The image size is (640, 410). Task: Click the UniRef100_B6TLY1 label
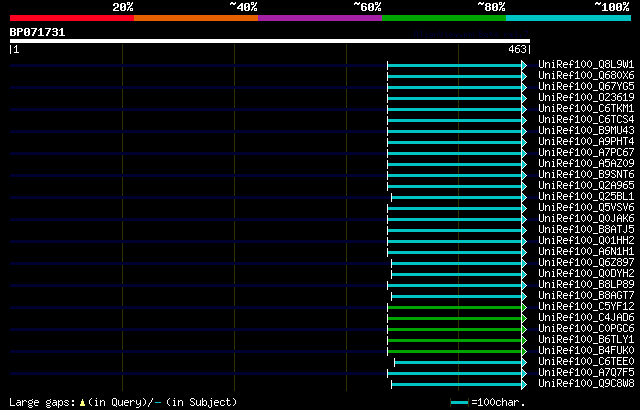tap(586, 340)
